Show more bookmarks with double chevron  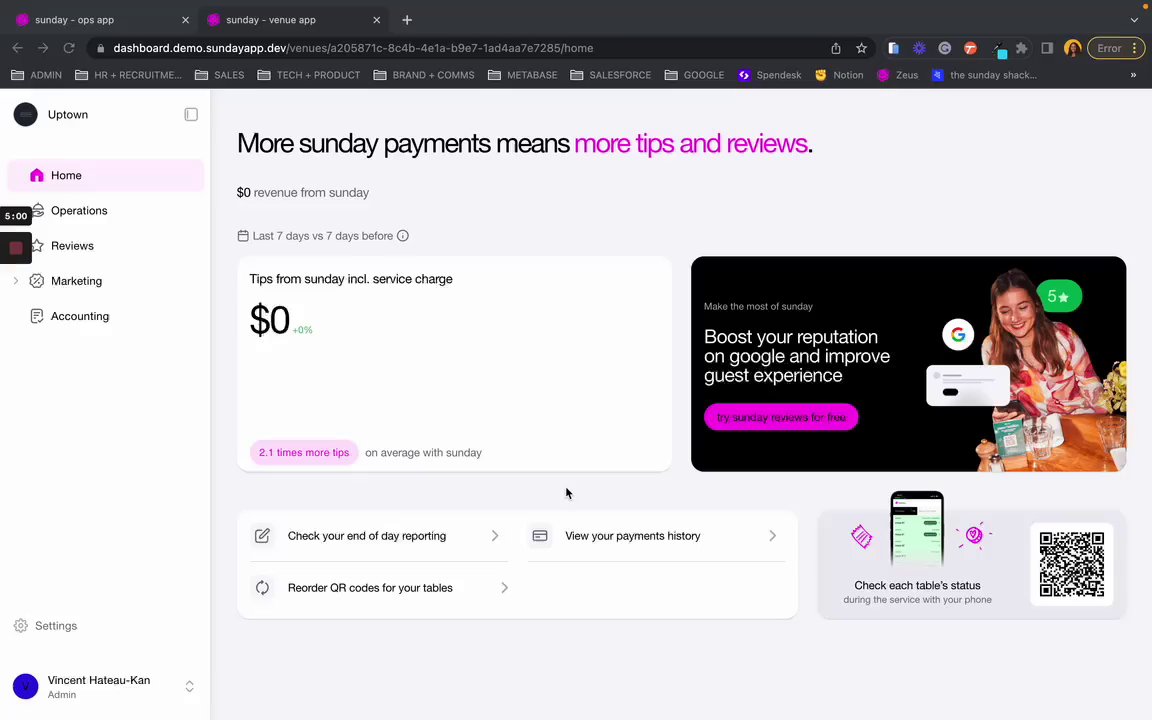1133,75
